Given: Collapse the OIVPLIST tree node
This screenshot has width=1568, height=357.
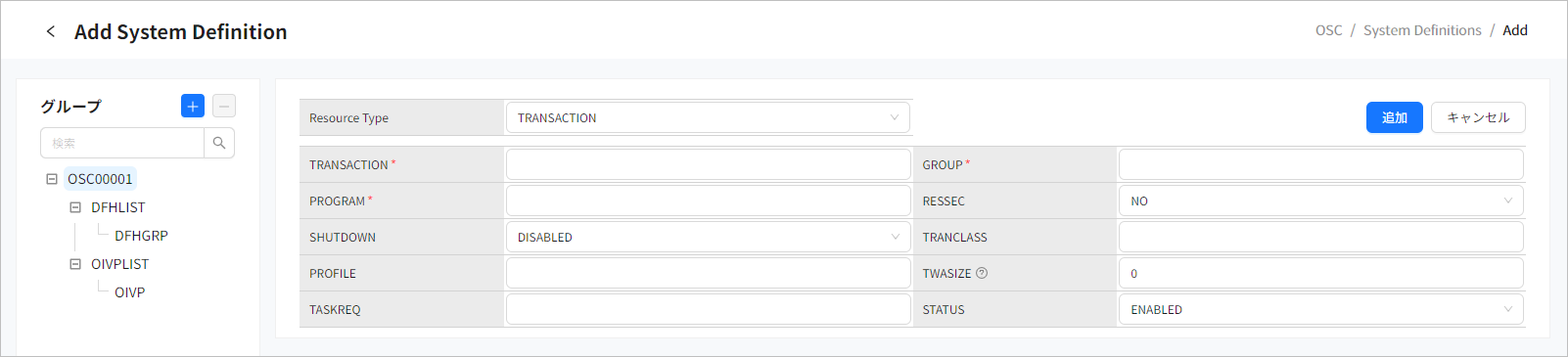Looking at the screenshot, I should pos(75,264).
